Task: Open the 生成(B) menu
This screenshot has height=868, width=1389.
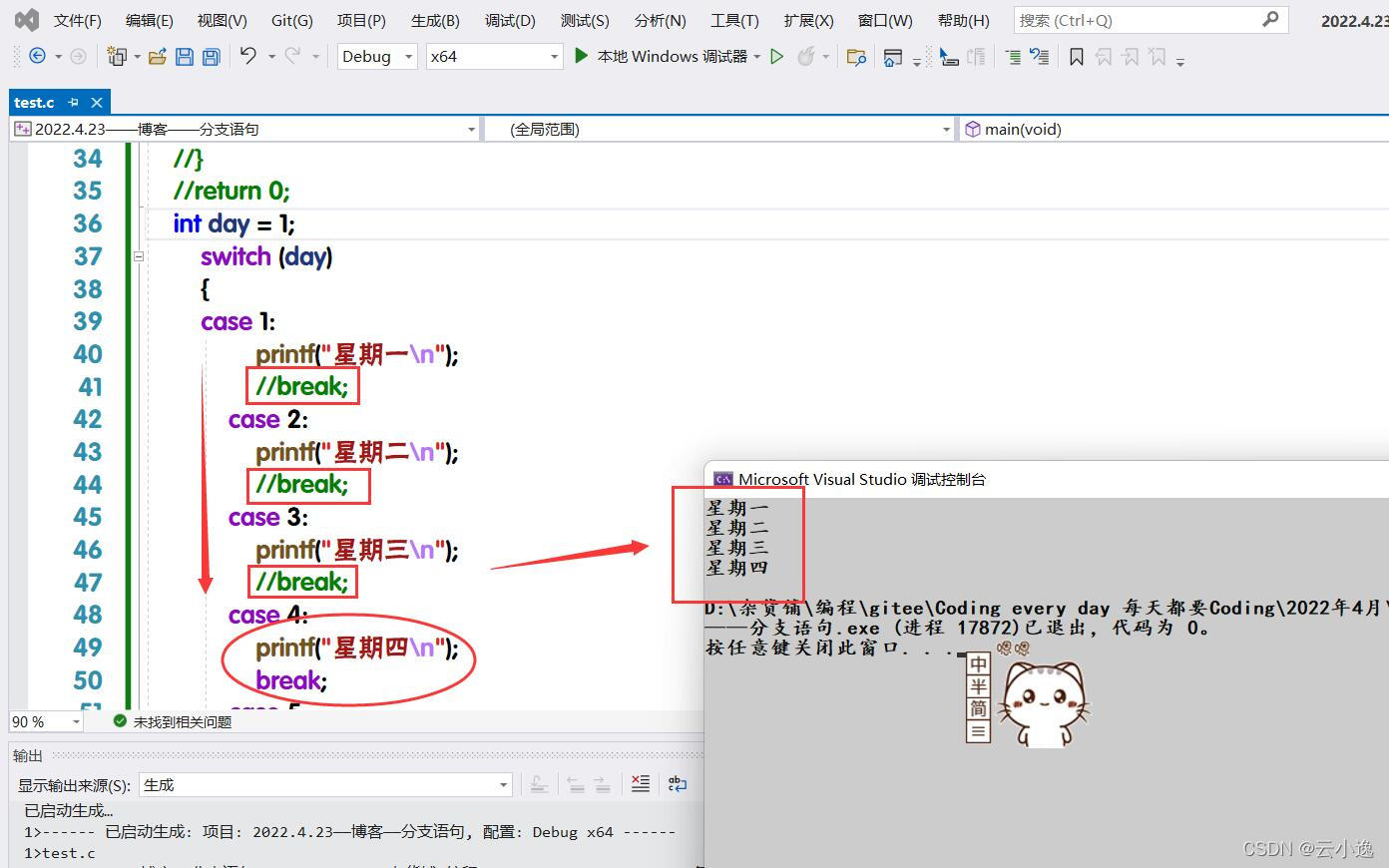Action: (435, 20)
